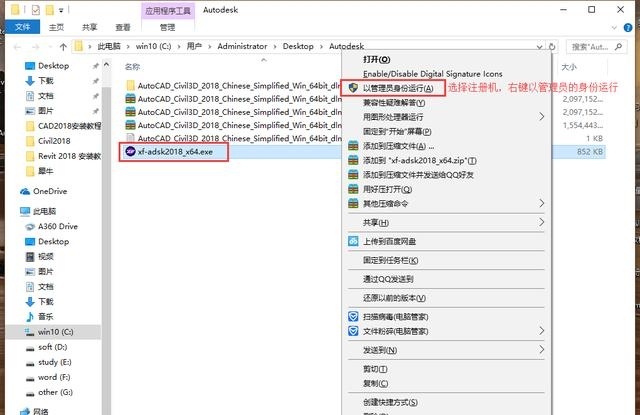This screenshot has width=640, height=415.
Task: Click the sidebar scroll up arrow
Action: [107, 64]
